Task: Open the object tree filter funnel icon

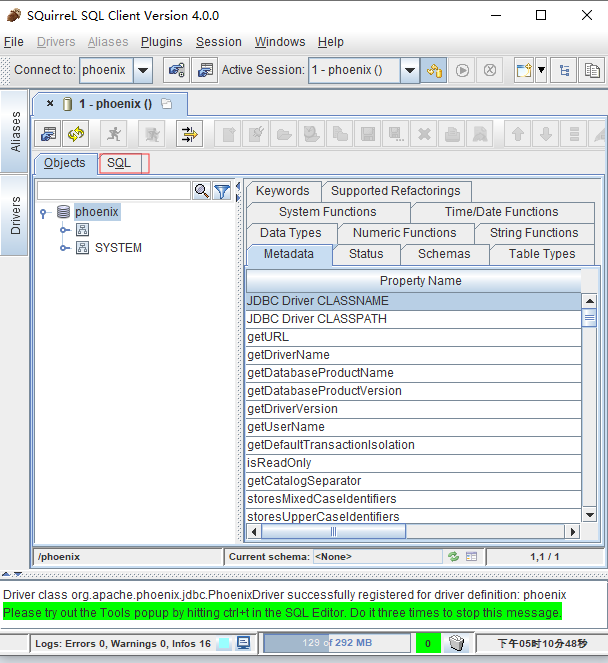Action: (222, 190)
